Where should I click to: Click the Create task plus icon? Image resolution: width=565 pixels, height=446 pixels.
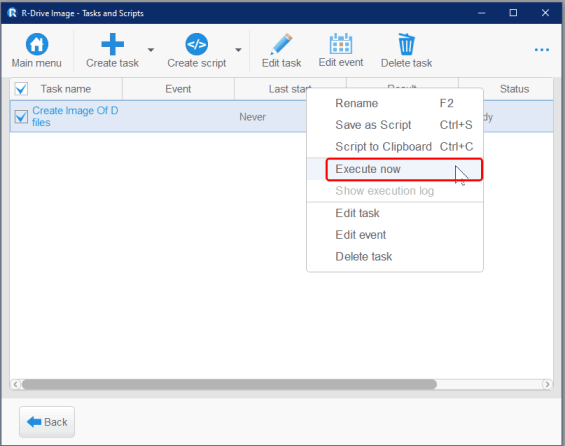pyautogui.click(x=112, y=44)
